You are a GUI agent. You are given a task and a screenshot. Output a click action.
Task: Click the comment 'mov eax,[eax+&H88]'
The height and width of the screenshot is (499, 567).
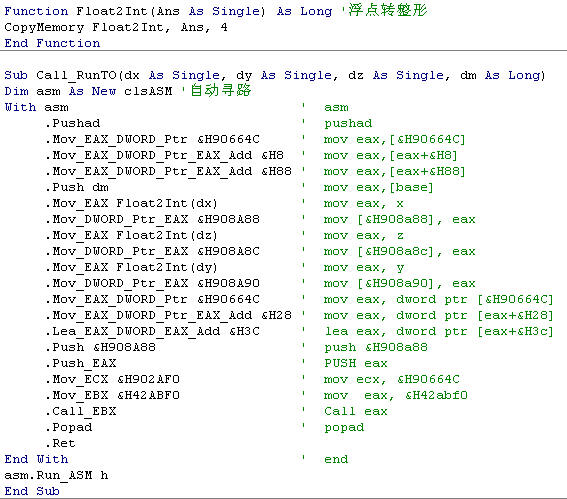coord(395,171)
